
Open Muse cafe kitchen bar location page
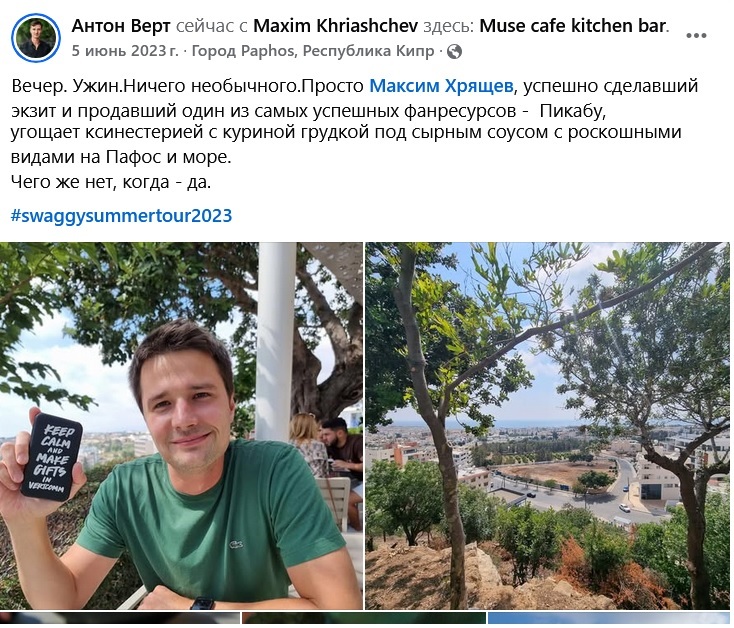573,26
